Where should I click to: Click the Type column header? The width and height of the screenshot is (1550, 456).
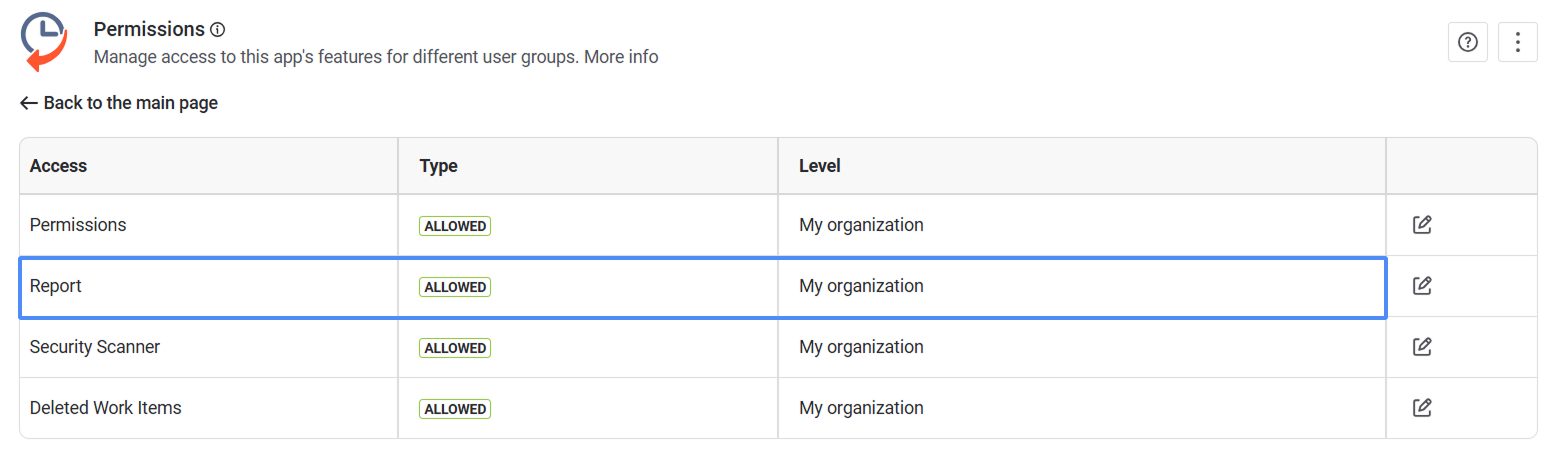tap(438, 166)
